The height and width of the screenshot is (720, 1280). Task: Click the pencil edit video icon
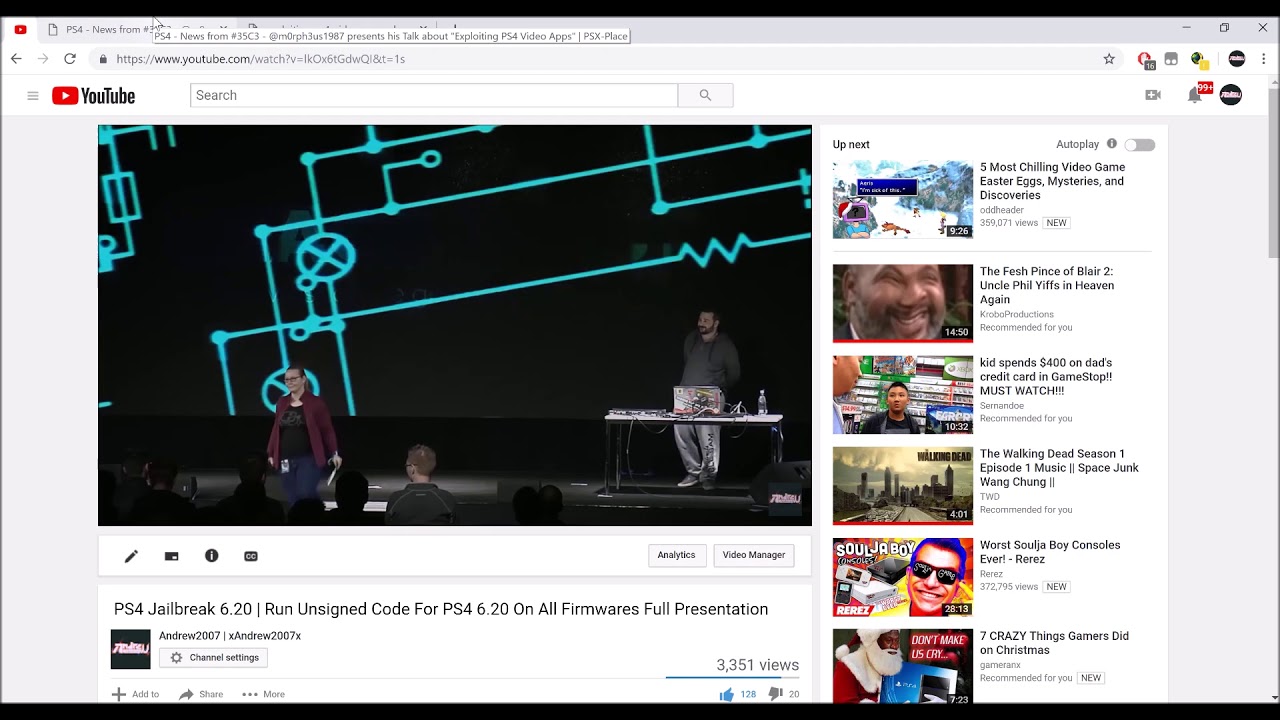pos(131,556)
